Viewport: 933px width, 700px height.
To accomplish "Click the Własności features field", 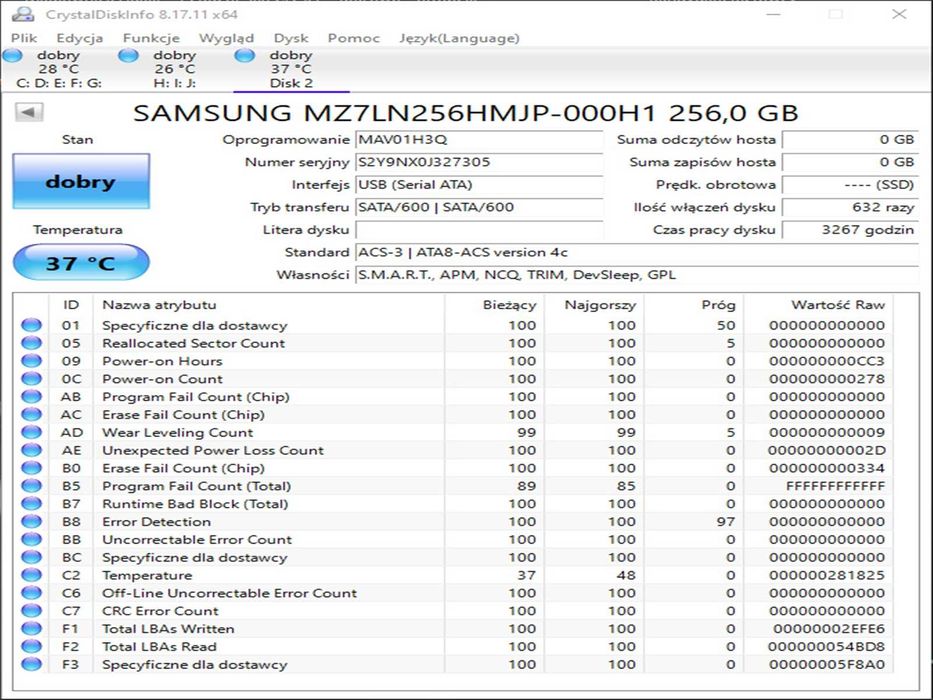I will coord(637,275).
